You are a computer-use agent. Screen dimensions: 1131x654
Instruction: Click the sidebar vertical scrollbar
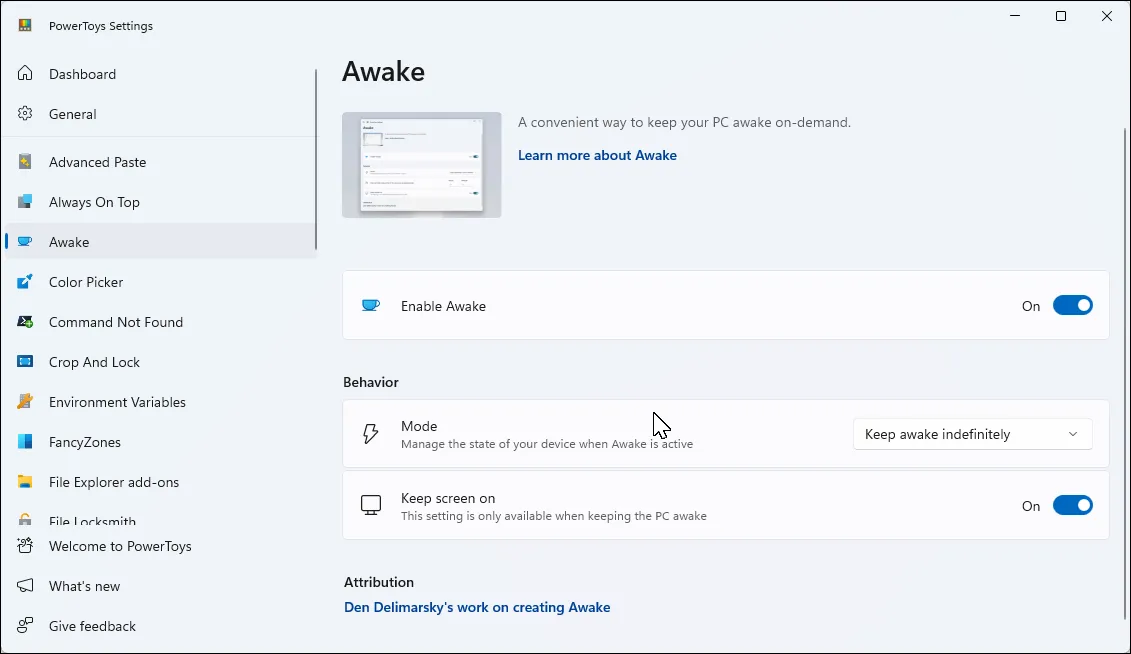coord(316,160)
